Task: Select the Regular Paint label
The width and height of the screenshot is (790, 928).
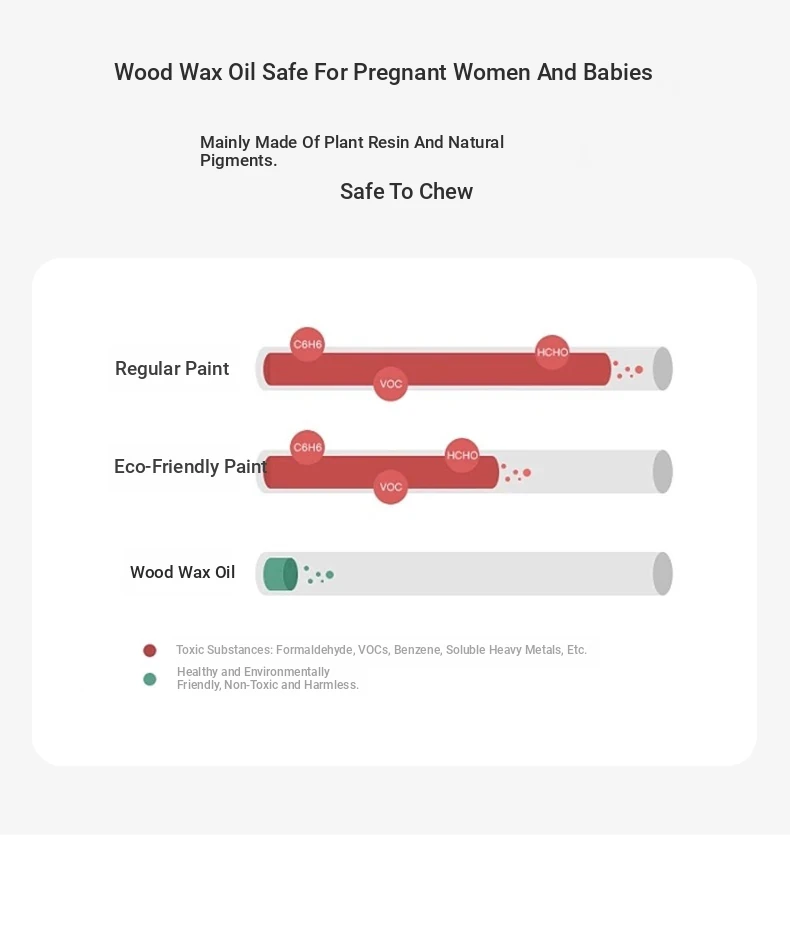Action: tap(172, 369)
